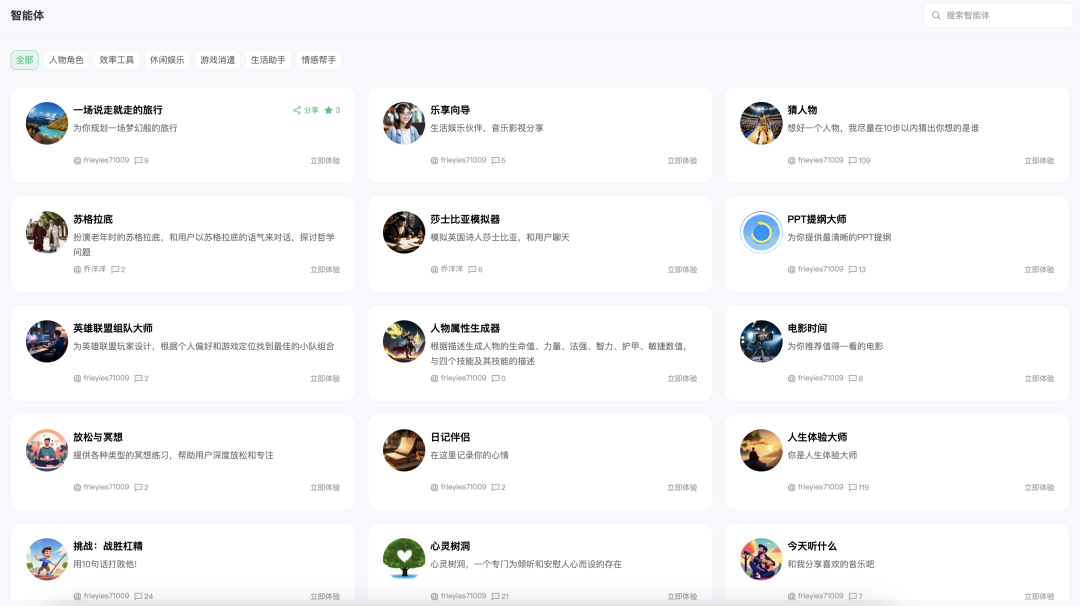Click the comment icon on 乐享向导 card

495,160
